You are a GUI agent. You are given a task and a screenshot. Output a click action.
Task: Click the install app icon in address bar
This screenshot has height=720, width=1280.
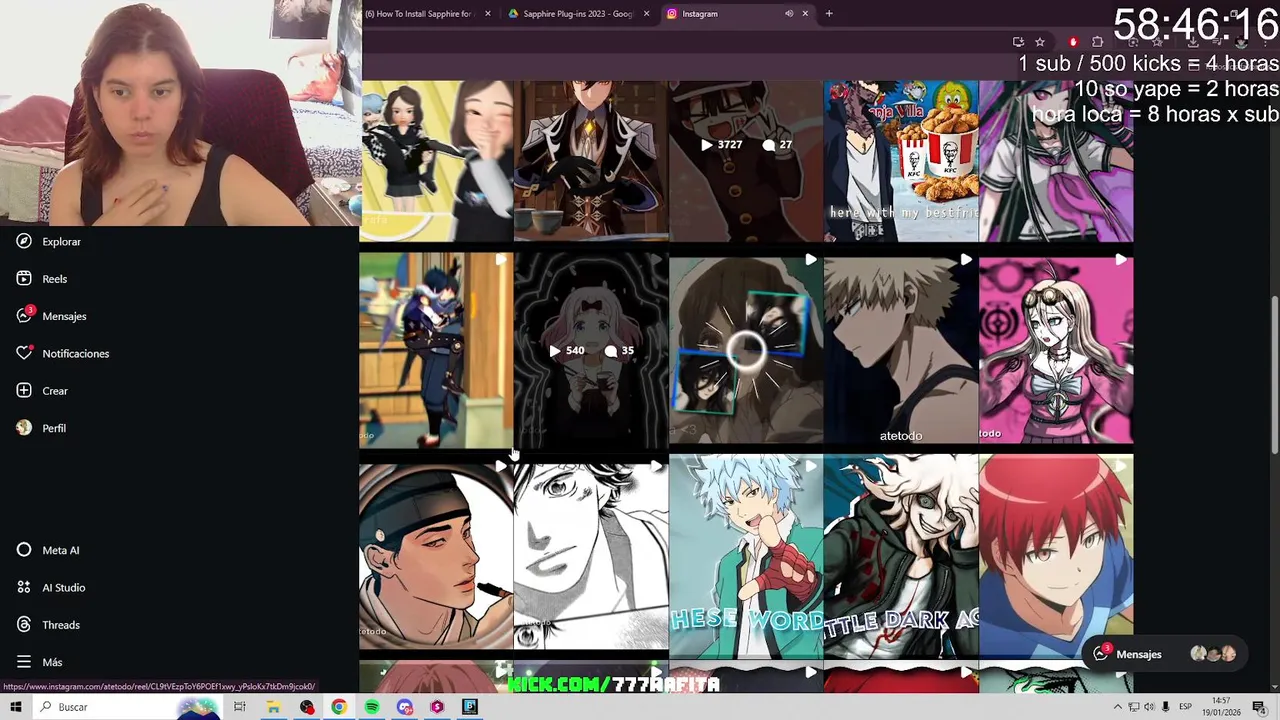[1018, 42]
